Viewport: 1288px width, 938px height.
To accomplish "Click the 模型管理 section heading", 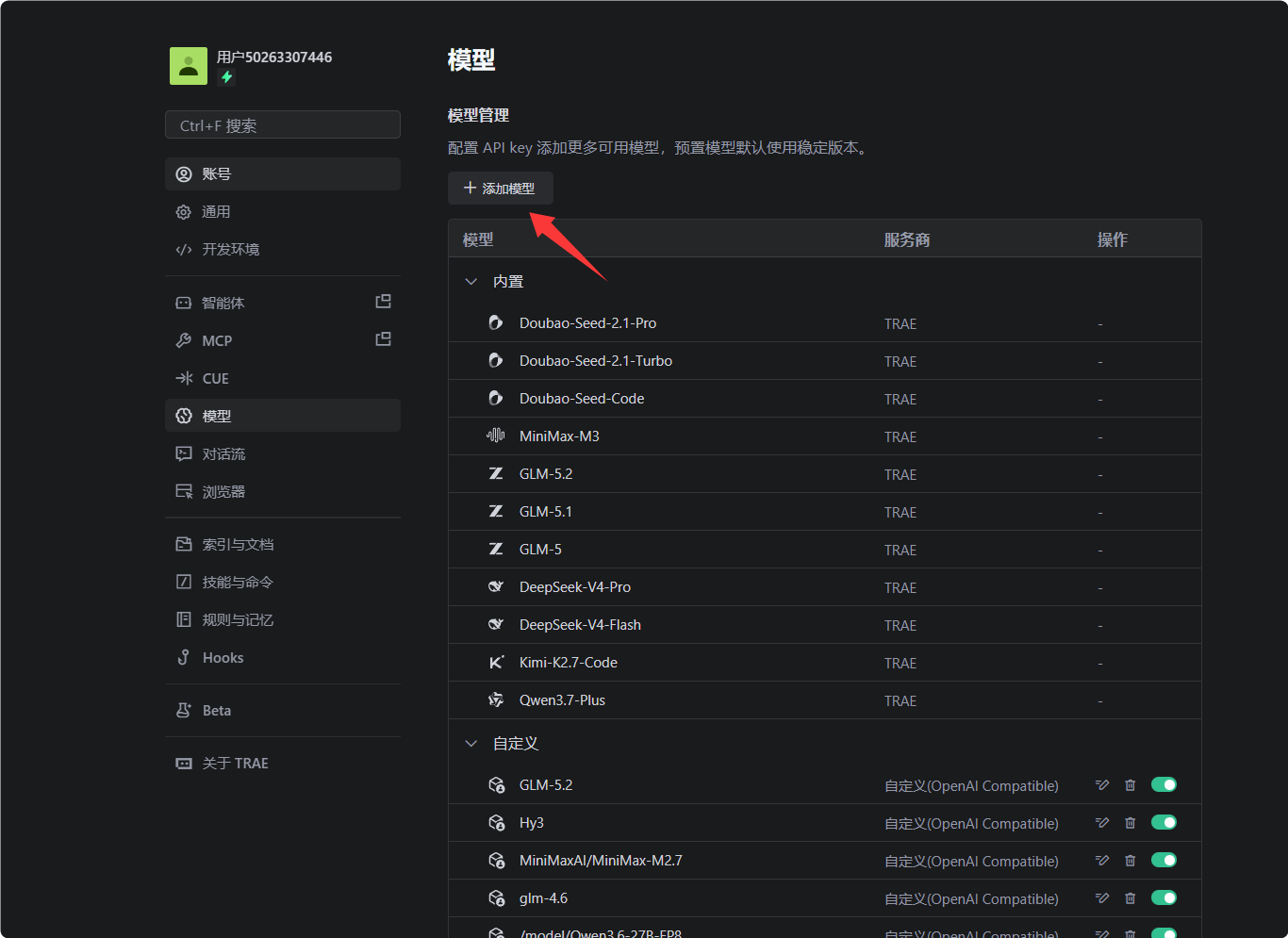I will tap(478, 115).
